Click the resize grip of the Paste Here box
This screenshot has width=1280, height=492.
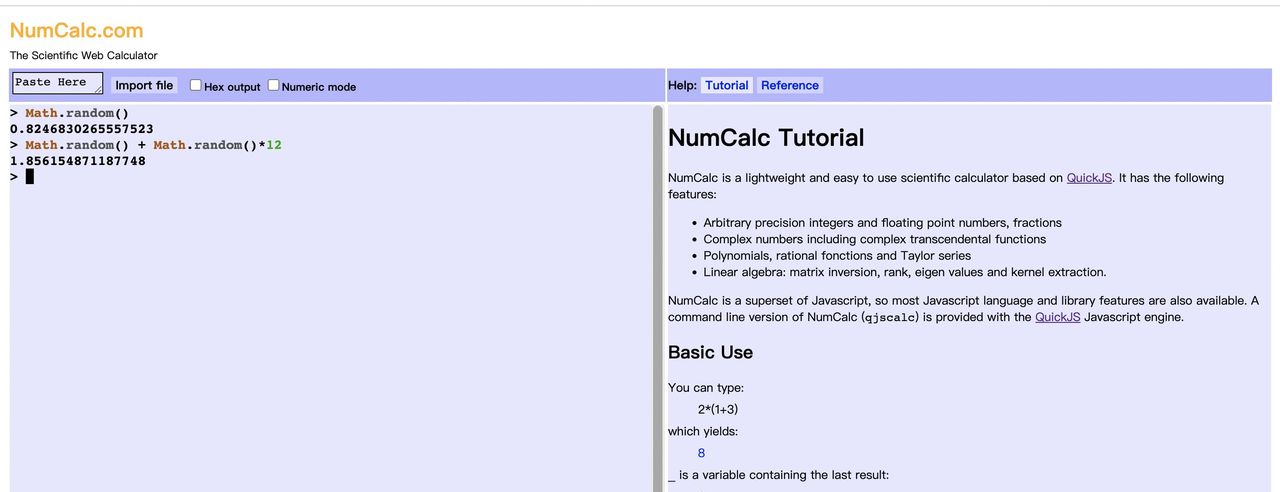[98, 90]
